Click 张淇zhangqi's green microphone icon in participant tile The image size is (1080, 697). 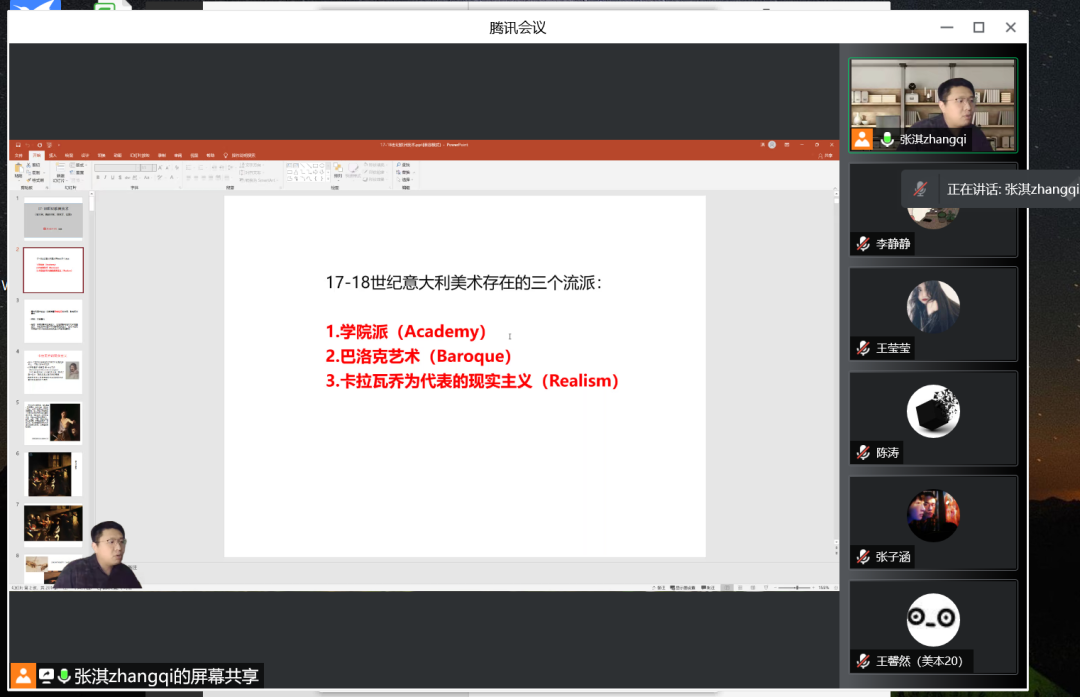[887, 140]
